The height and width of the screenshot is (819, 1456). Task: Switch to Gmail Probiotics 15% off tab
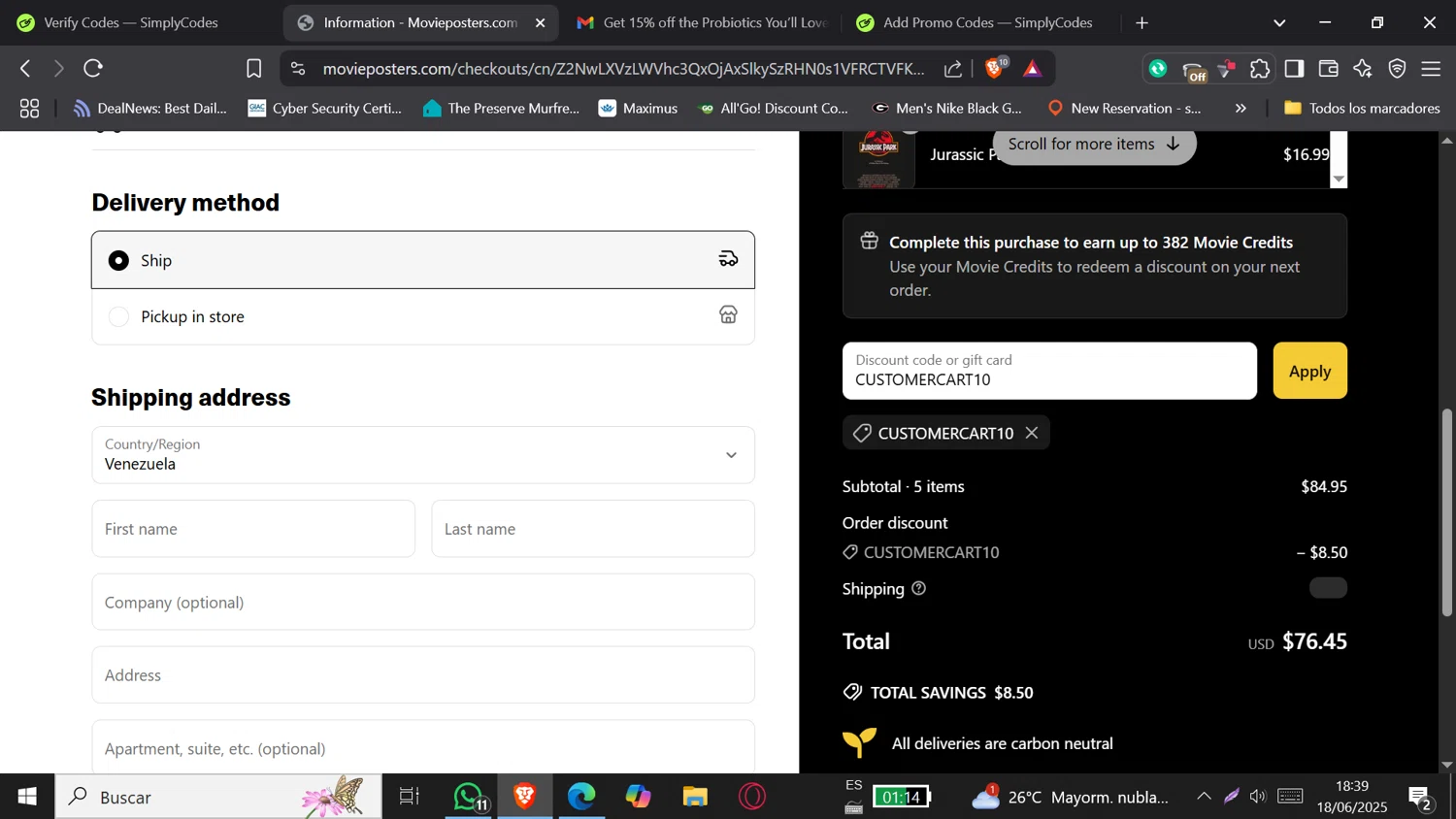(701, 22)
